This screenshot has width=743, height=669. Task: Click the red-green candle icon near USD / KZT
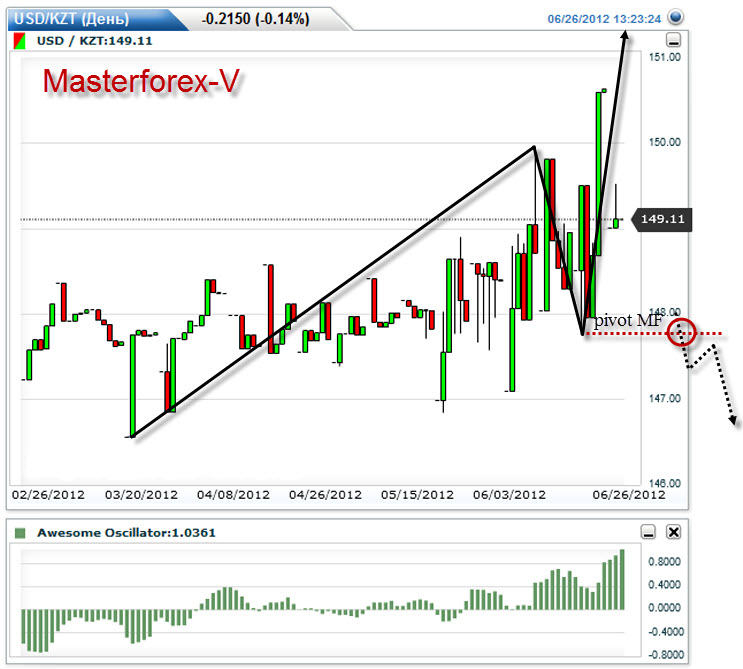tap(19, 42)
